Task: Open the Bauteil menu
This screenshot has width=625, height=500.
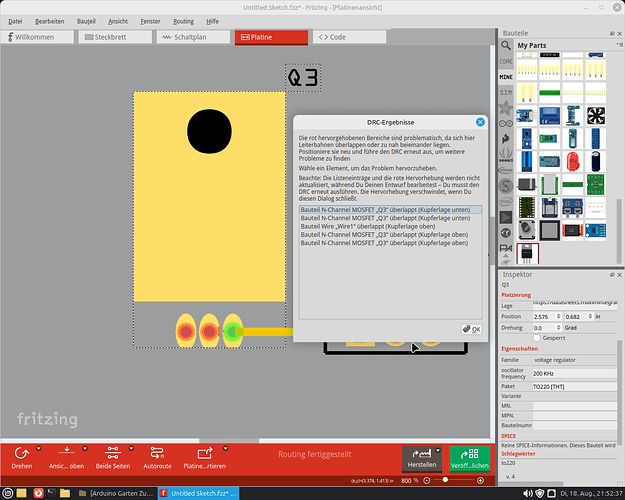Action: 86,21
